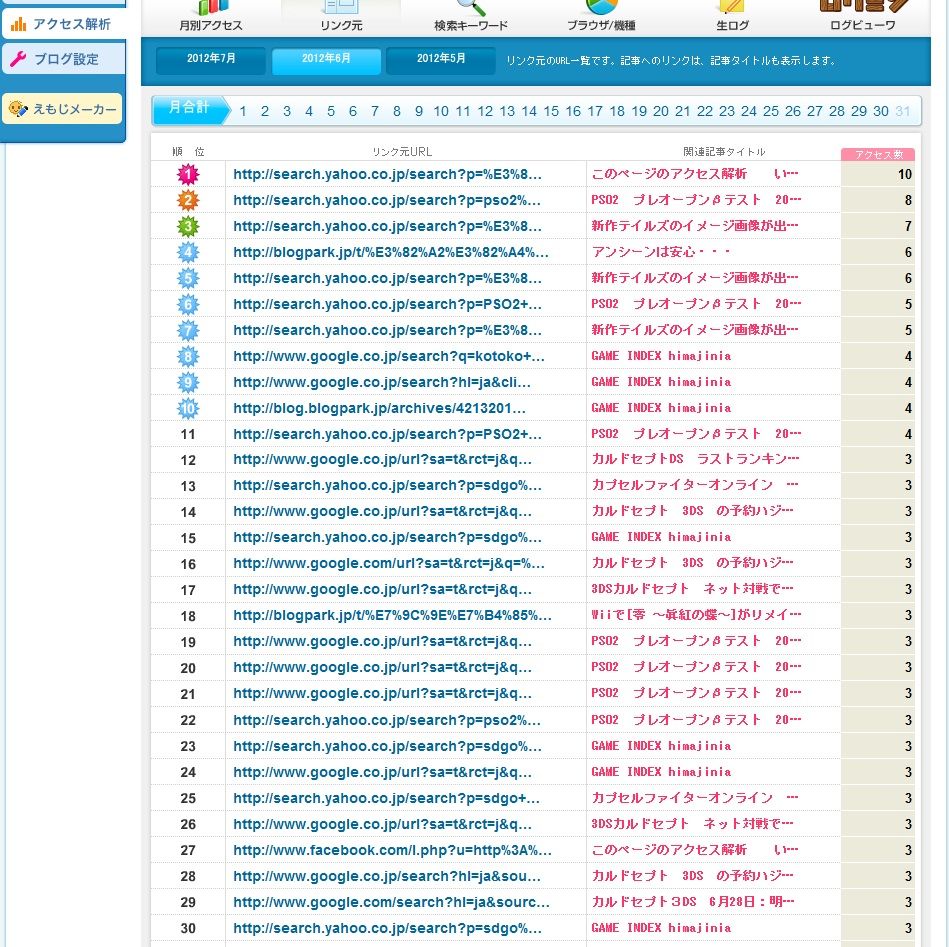Click the アクセス数 column header
Image resolution: width=949 pixels, height=947 pixels.
pos(878,154)
